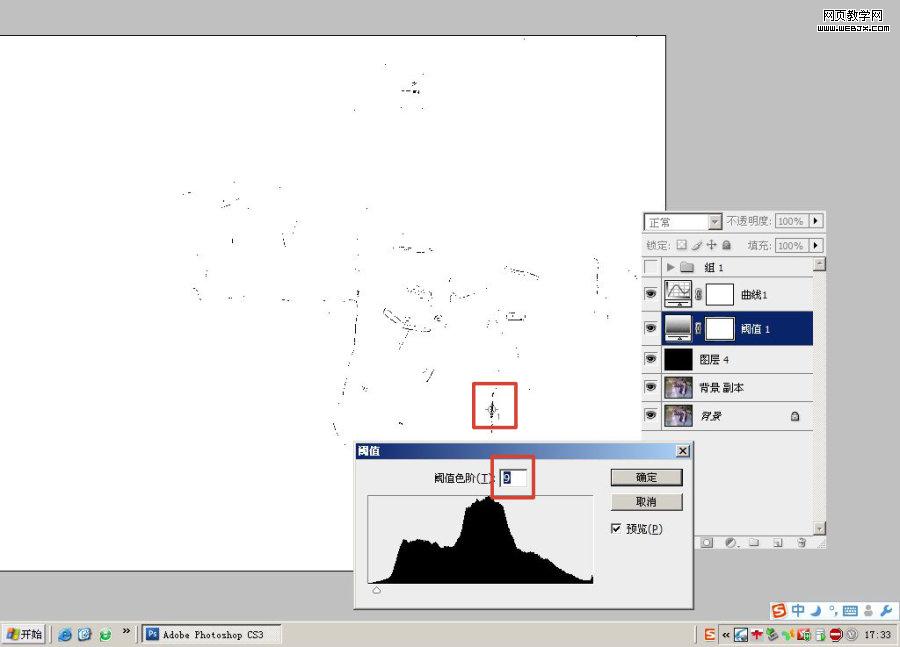Click the soft keyboard icon on IME bar
900x647 pixels.
click(850, 611)
